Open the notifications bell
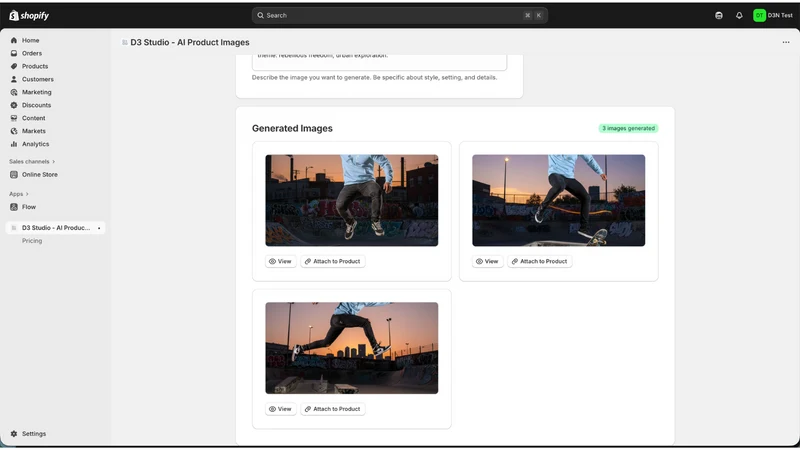800x450 pixels. click(739, 15)
